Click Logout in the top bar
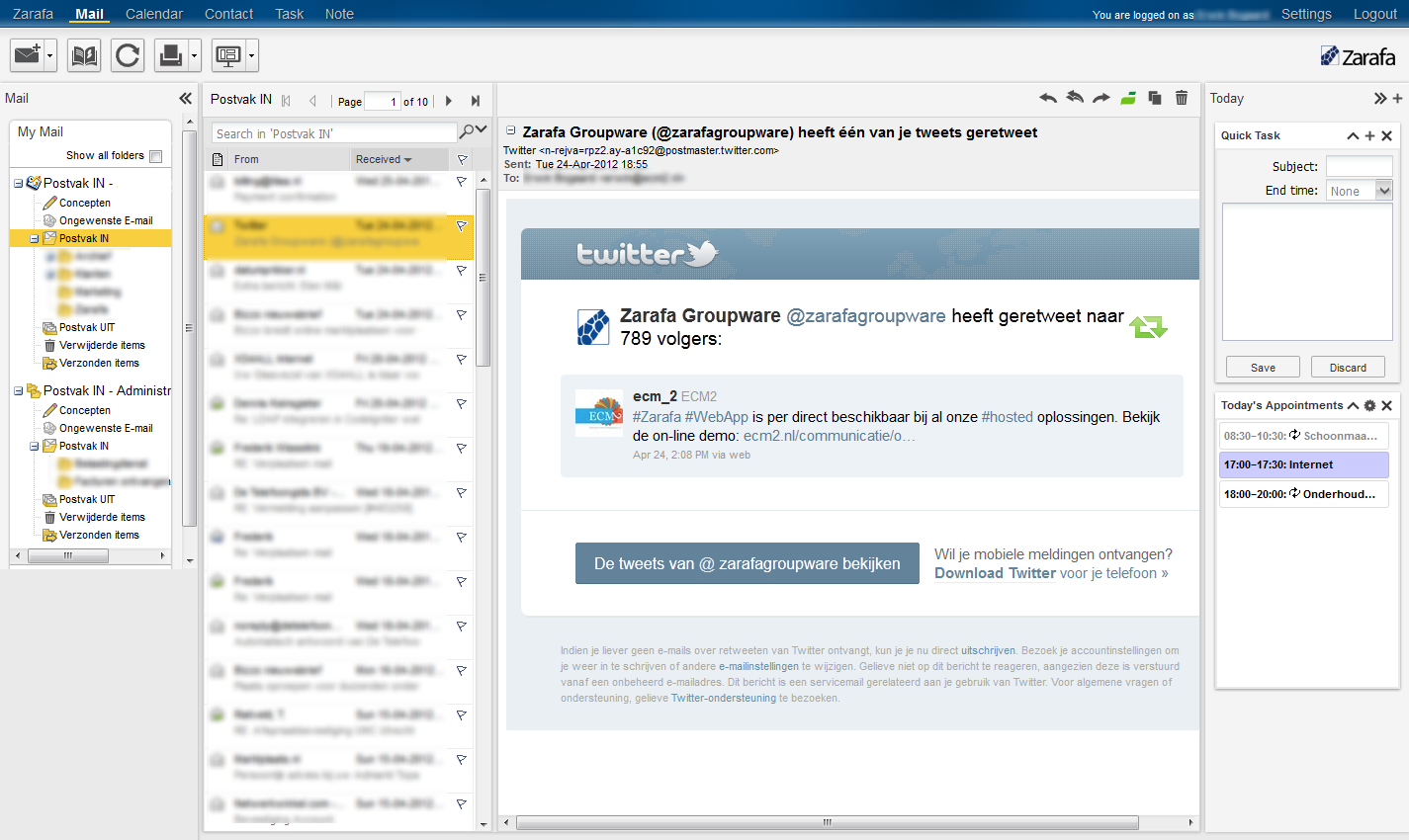Viewport: 1409px width, 840px height. [1375, 14]
